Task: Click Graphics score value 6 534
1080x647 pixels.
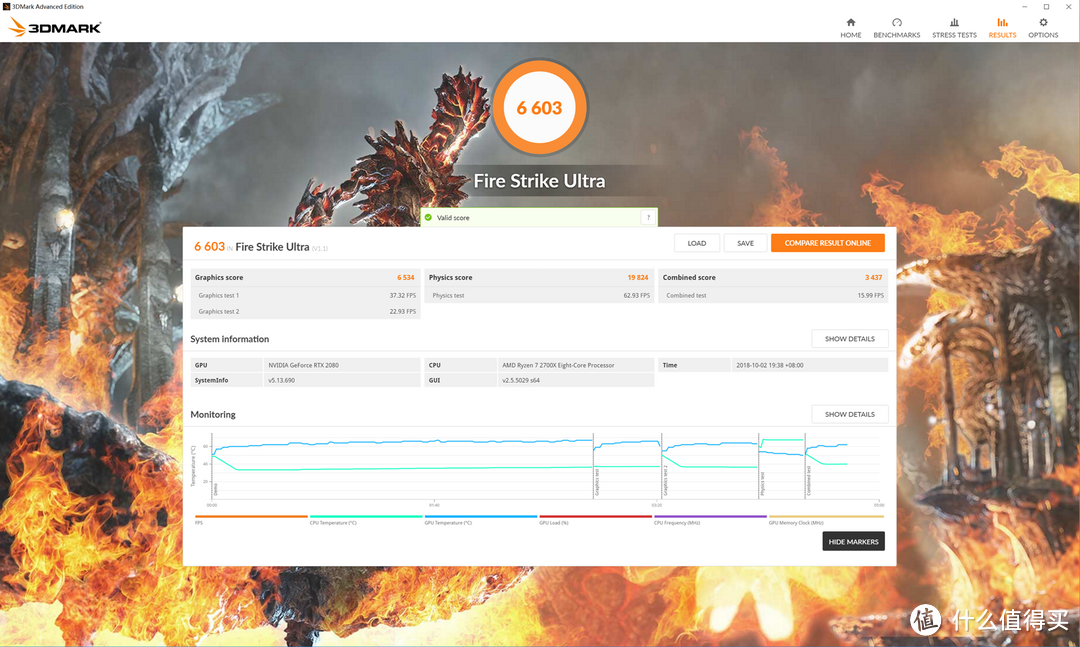Action: (x=406, y=278)
